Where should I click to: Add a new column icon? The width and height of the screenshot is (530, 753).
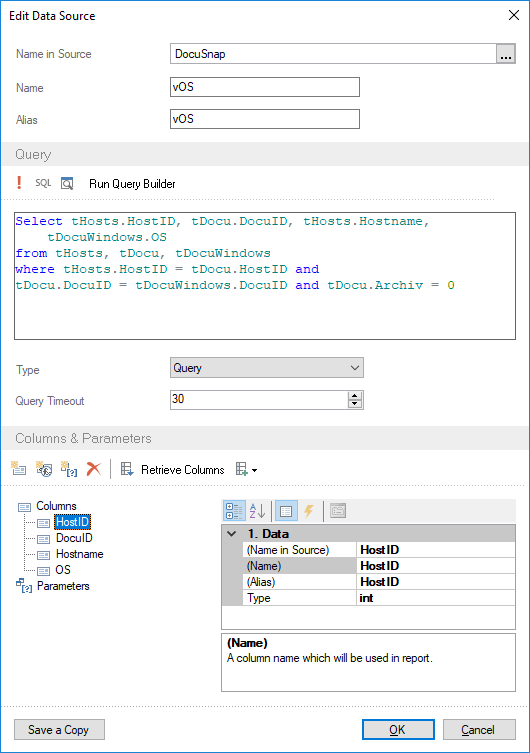point(19,469)
